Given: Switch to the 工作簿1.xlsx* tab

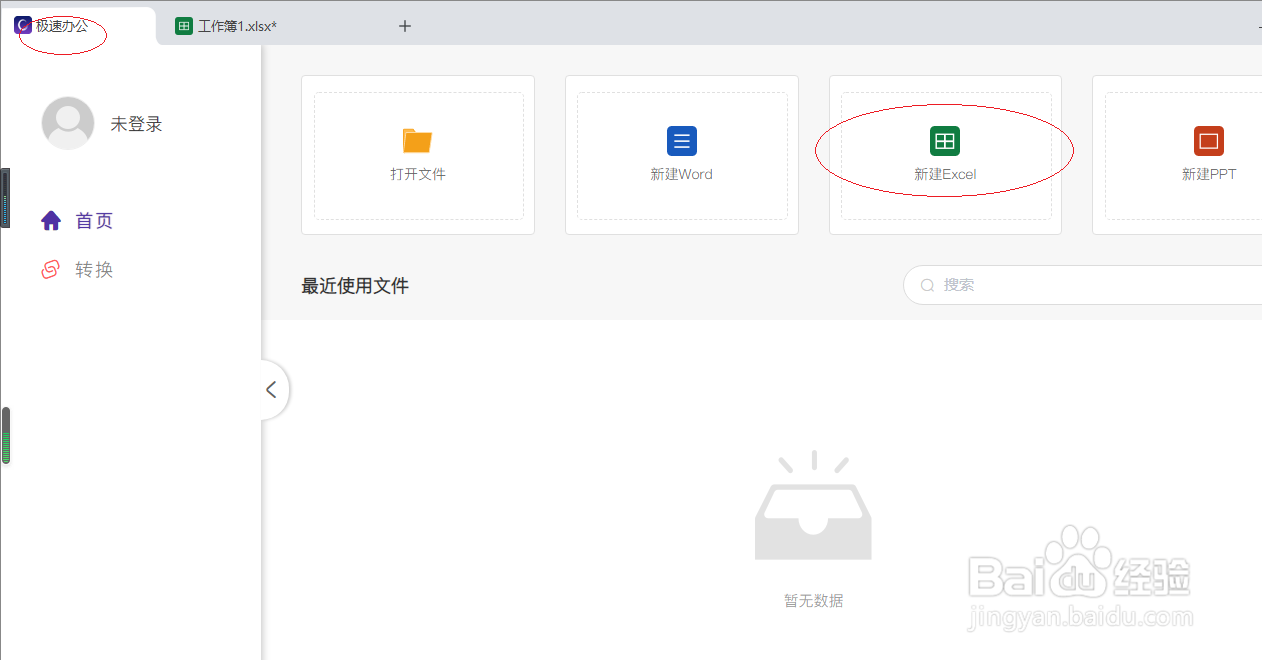Looking at the screenshot, I should pos(240,25).
